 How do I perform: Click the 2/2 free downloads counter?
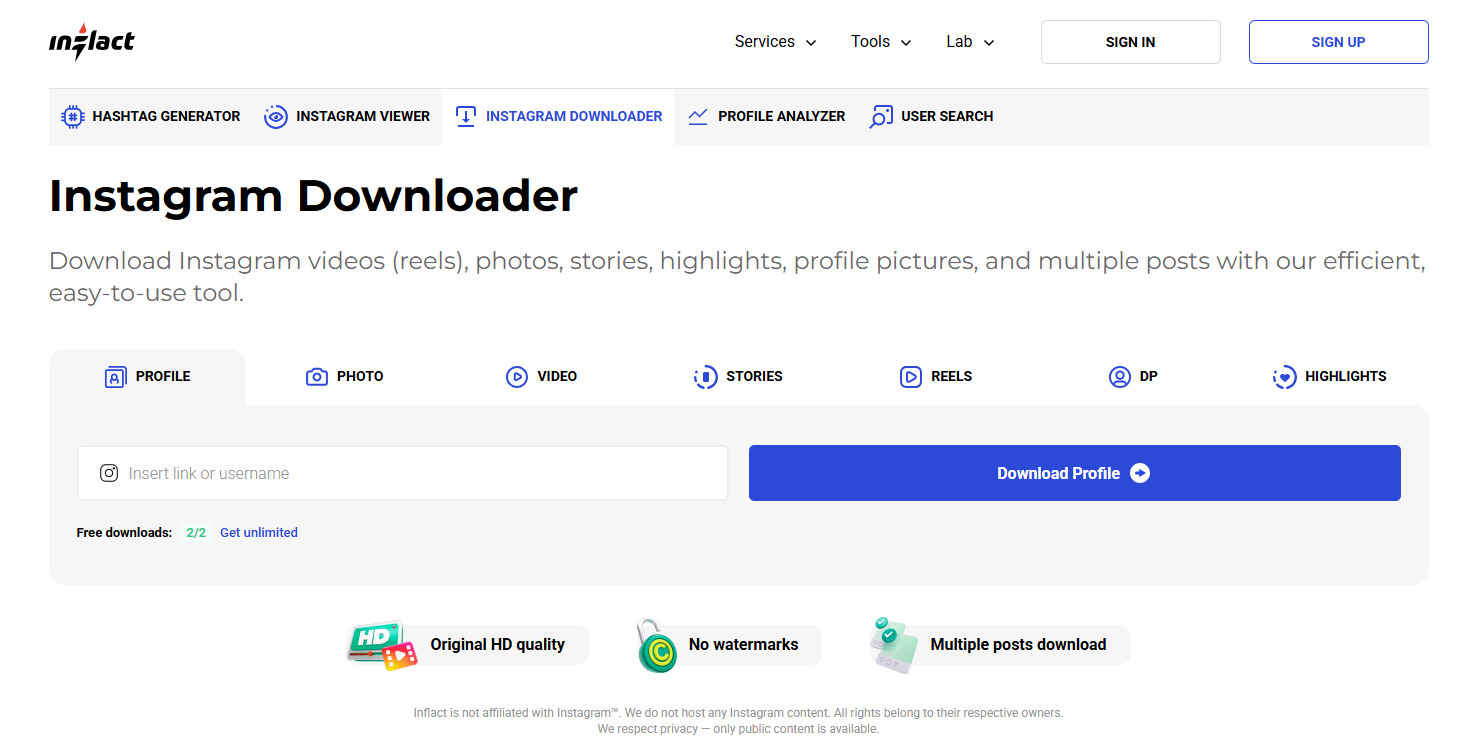point(196,533)
